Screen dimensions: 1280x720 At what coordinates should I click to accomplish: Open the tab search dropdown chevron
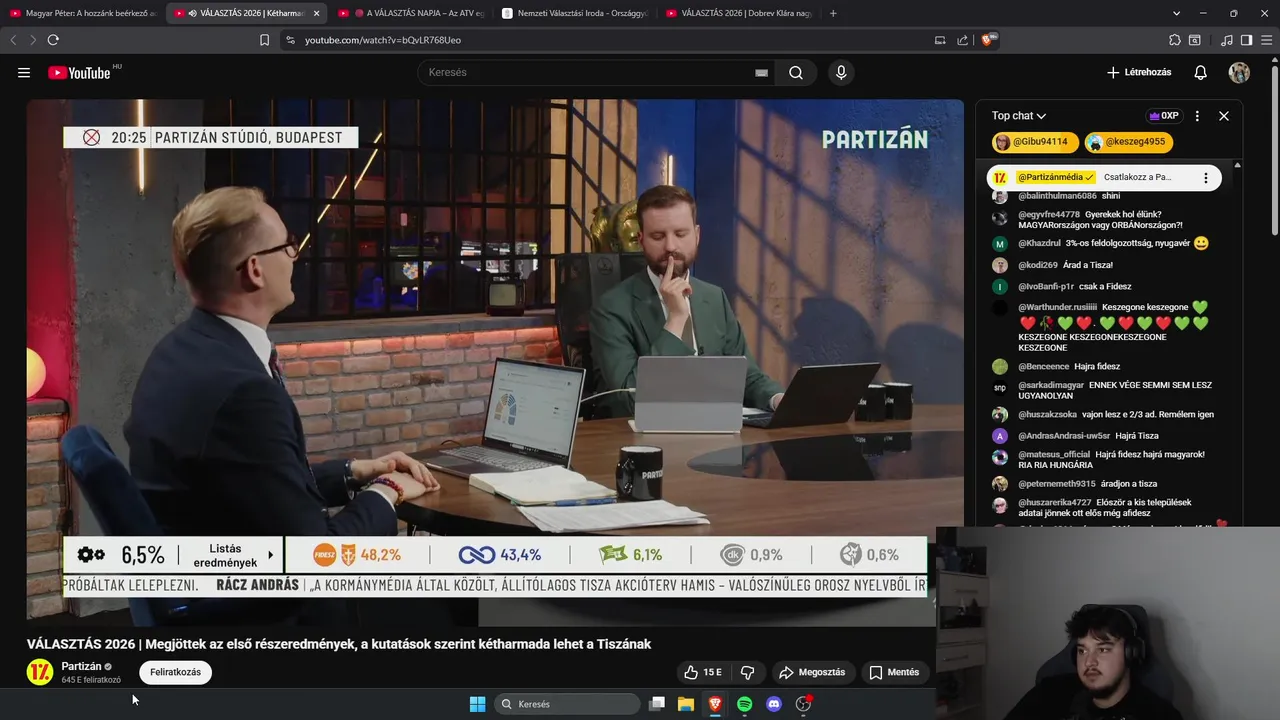1177,13
